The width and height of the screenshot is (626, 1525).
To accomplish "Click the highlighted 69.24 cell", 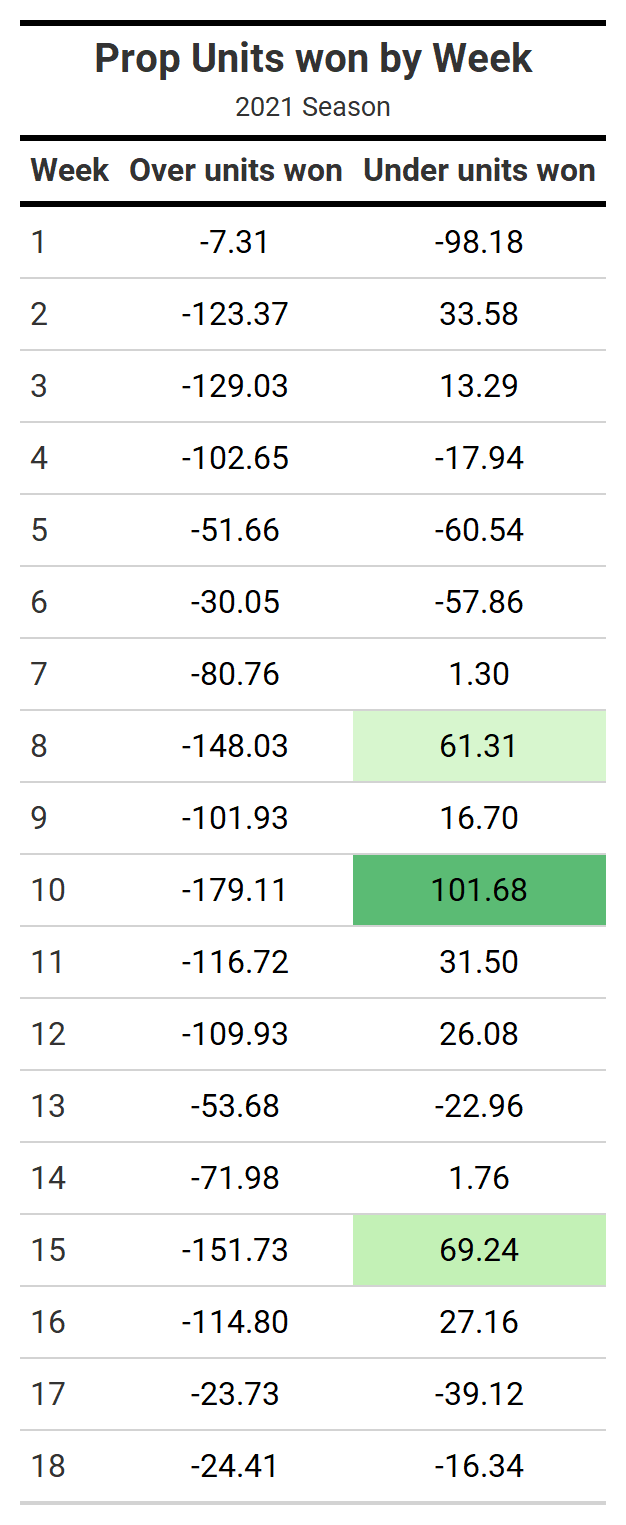I will pyautogui.click(x=479, y=1250).
